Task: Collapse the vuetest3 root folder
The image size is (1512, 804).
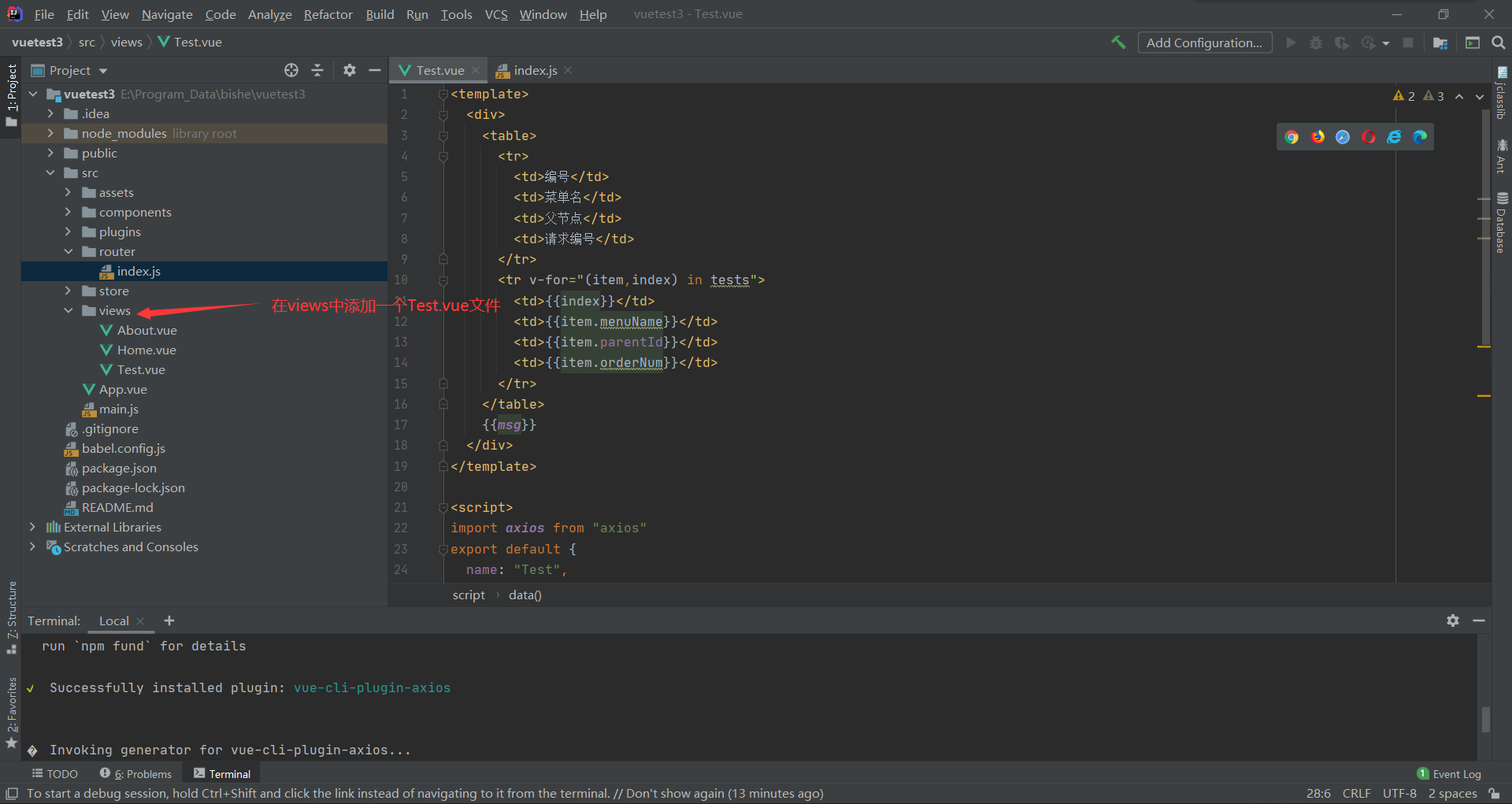Action: 33,94
